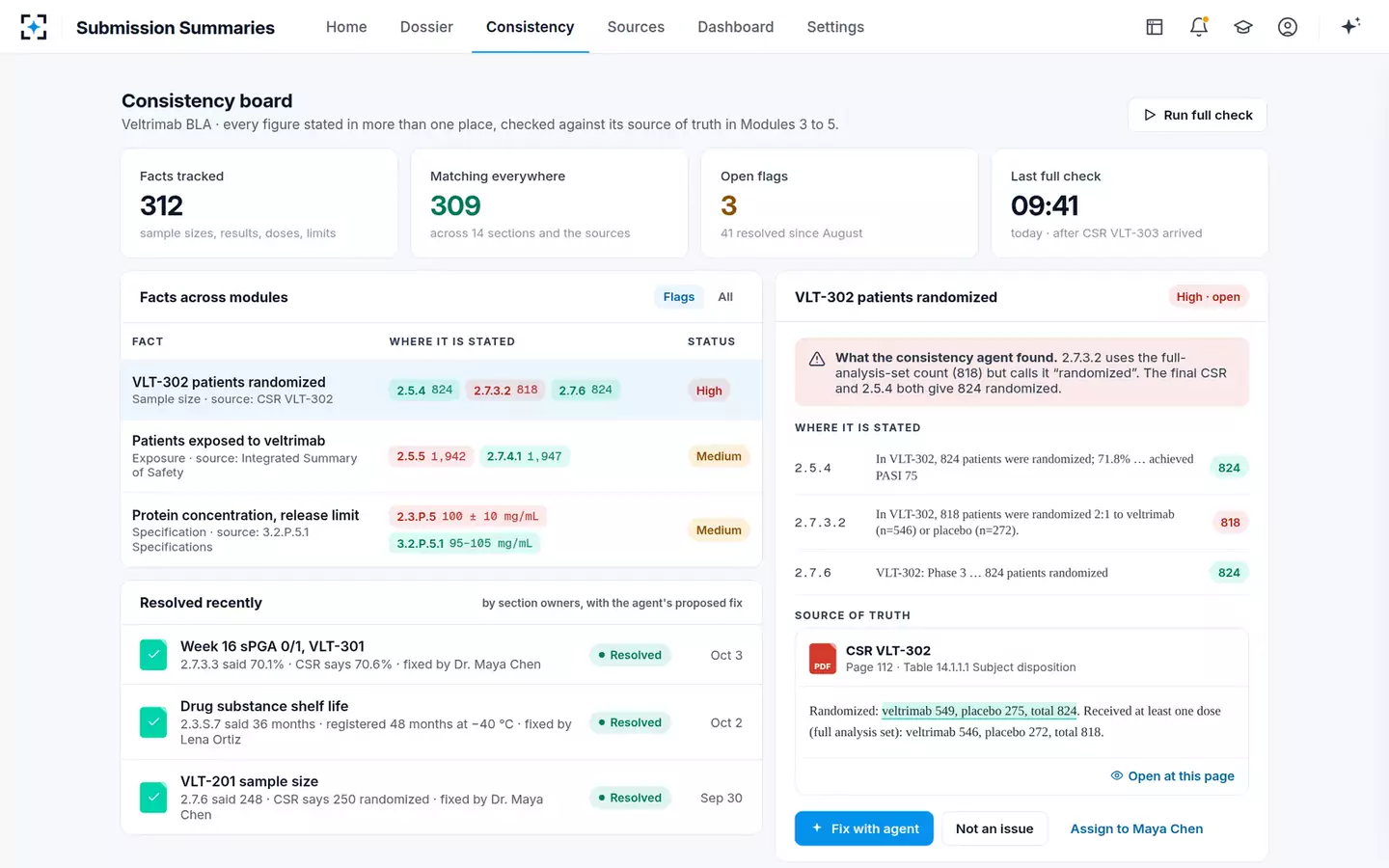Click the 2.5.4 824 chip
Screen dimensions: 1389x868
(x=424, y=391)
